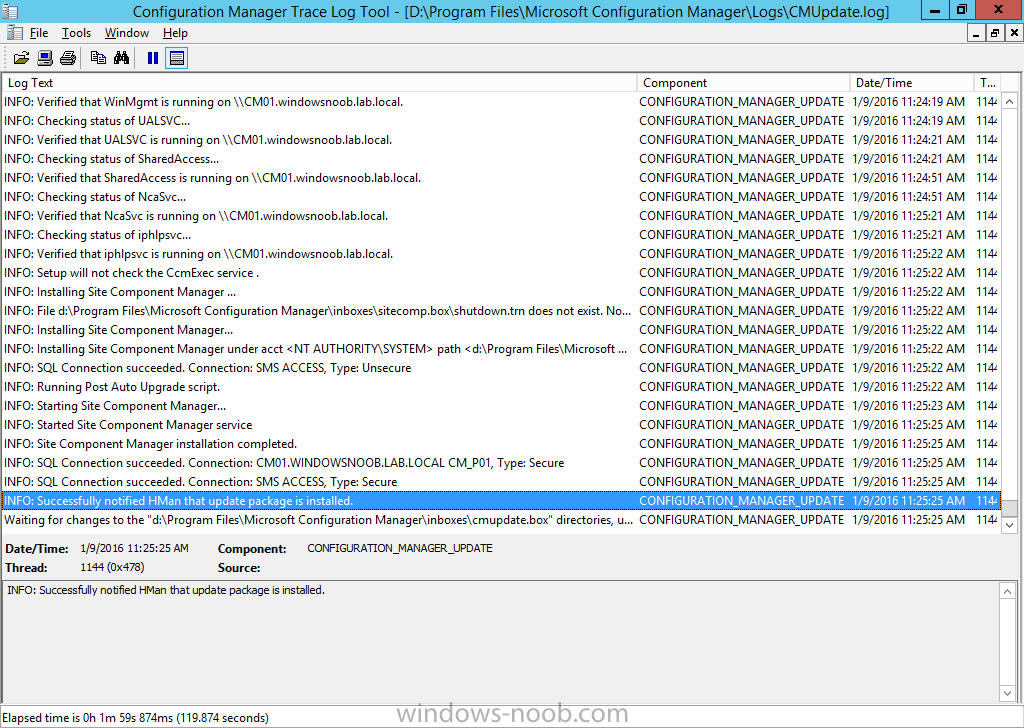Select row 'Setup will not check the CcmExec service'
The width and height of the screenshot is (1024, 728).
click(x=501, y=272)
